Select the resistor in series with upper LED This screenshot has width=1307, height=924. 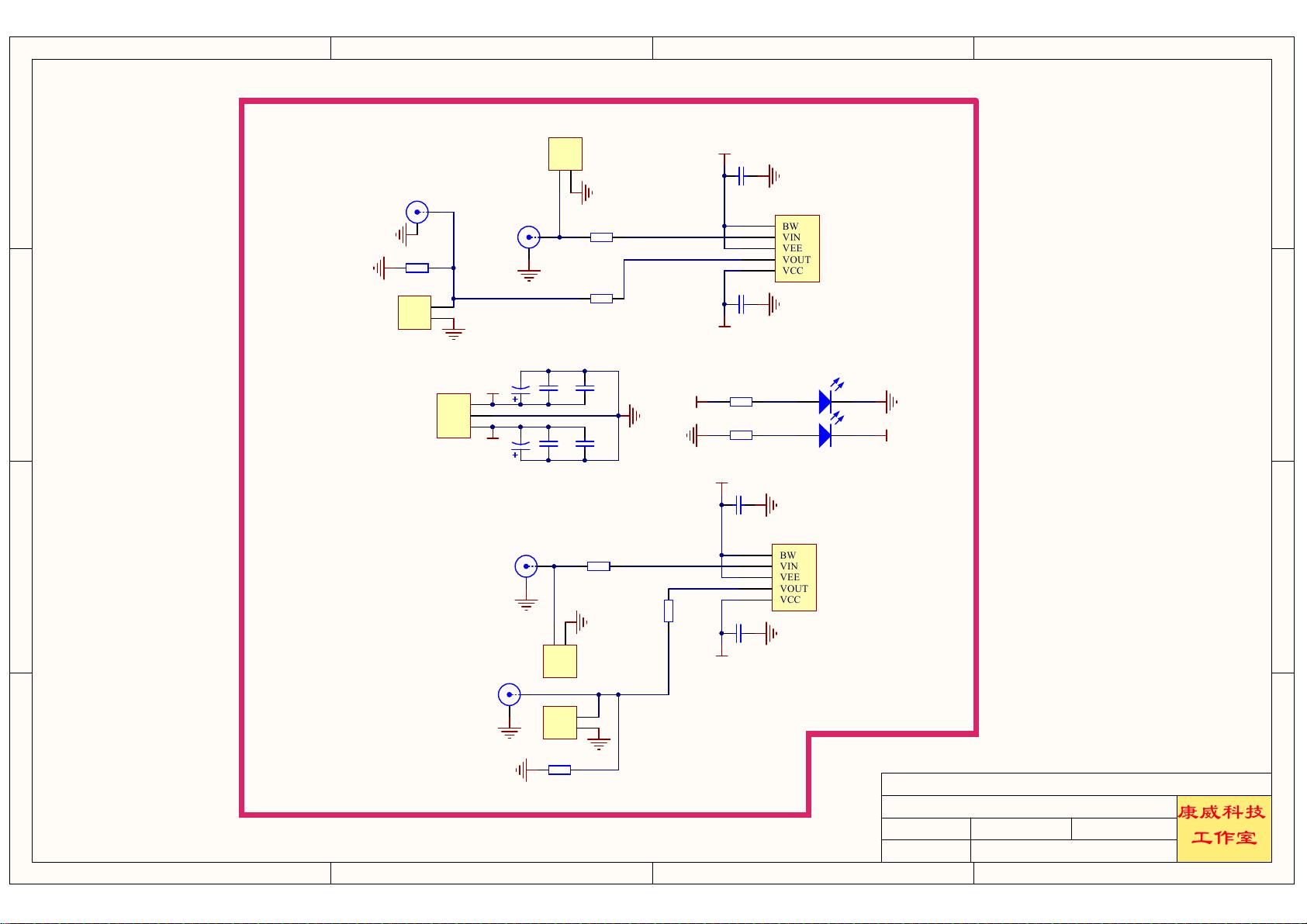click(x=741, y=402)
